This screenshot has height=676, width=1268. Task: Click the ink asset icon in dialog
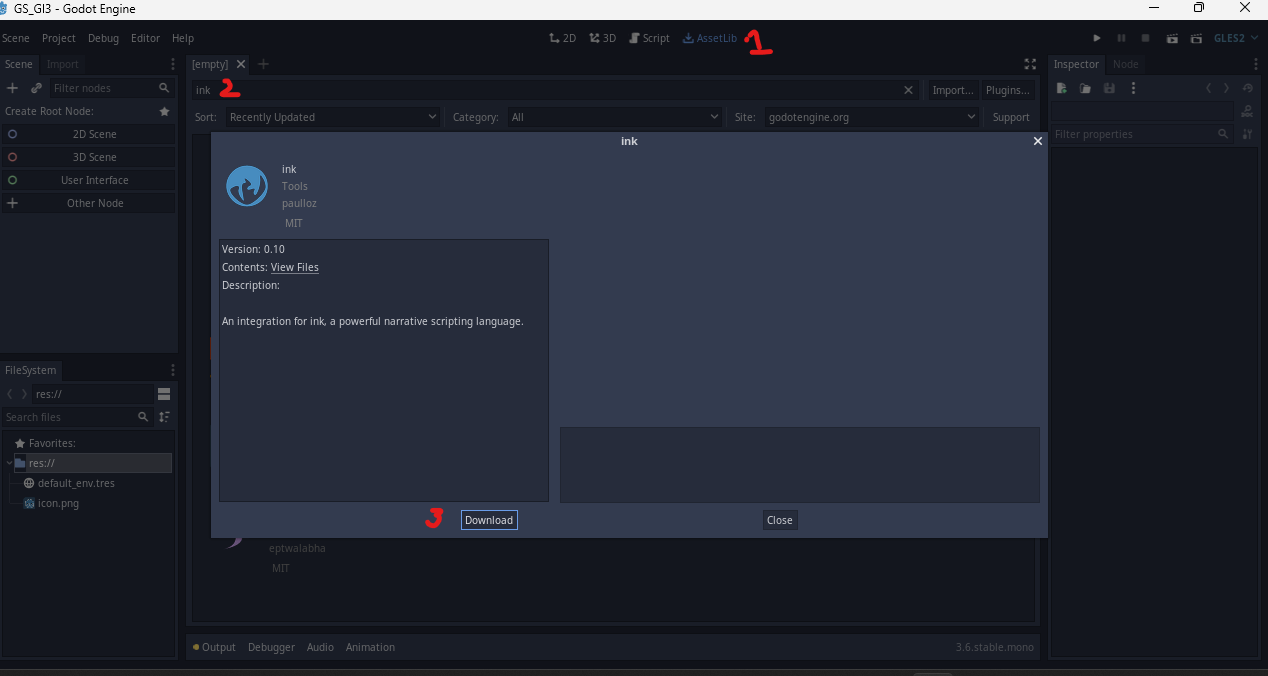tap(247, 186)
